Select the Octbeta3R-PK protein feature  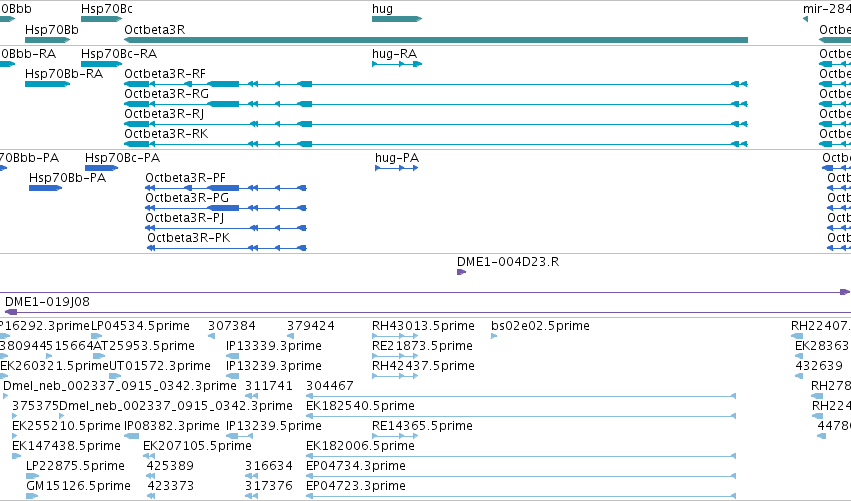click(227, 249)
